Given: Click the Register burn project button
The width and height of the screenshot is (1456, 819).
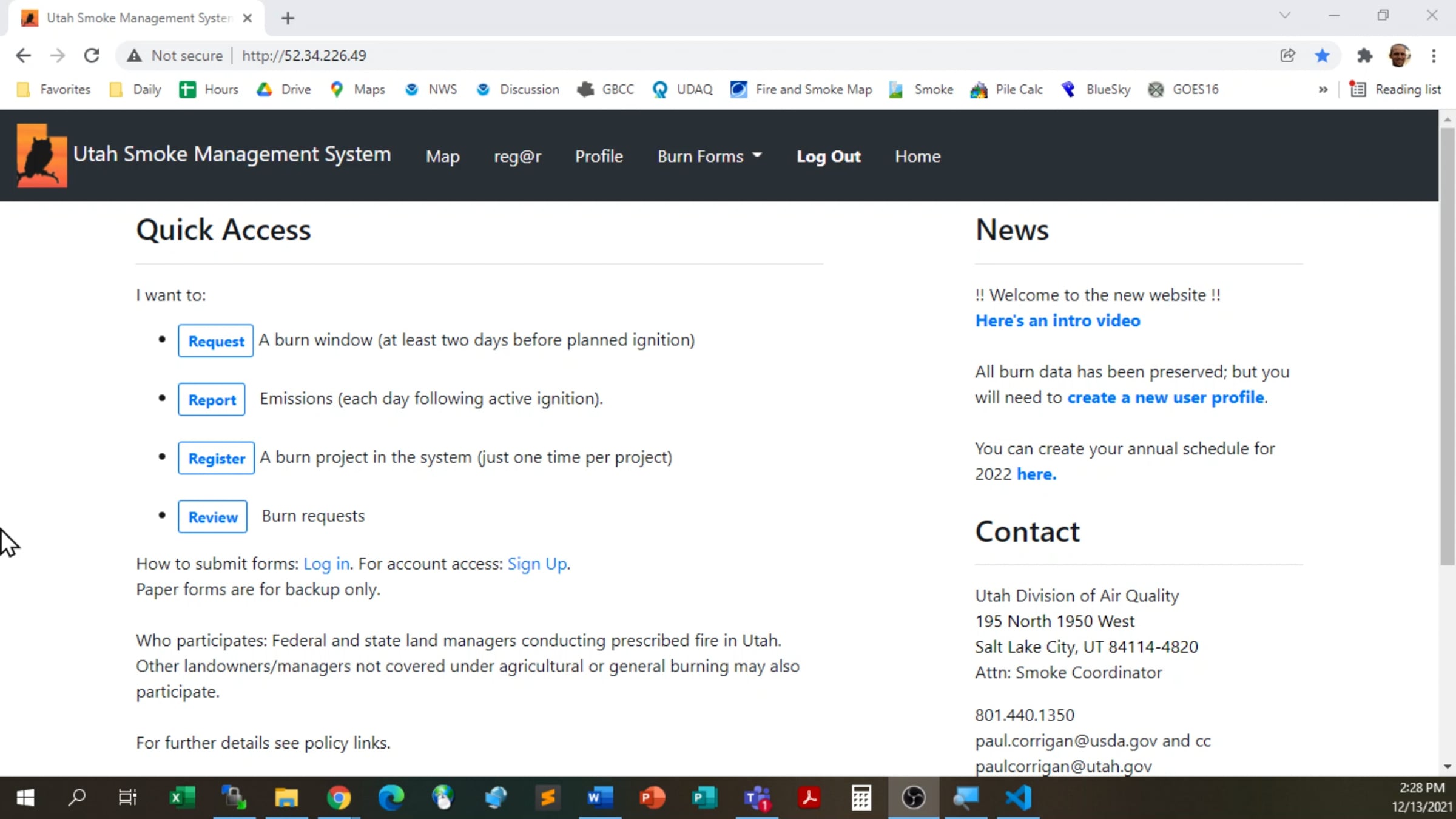Looking at the screenshot, I should pos(217,458).
